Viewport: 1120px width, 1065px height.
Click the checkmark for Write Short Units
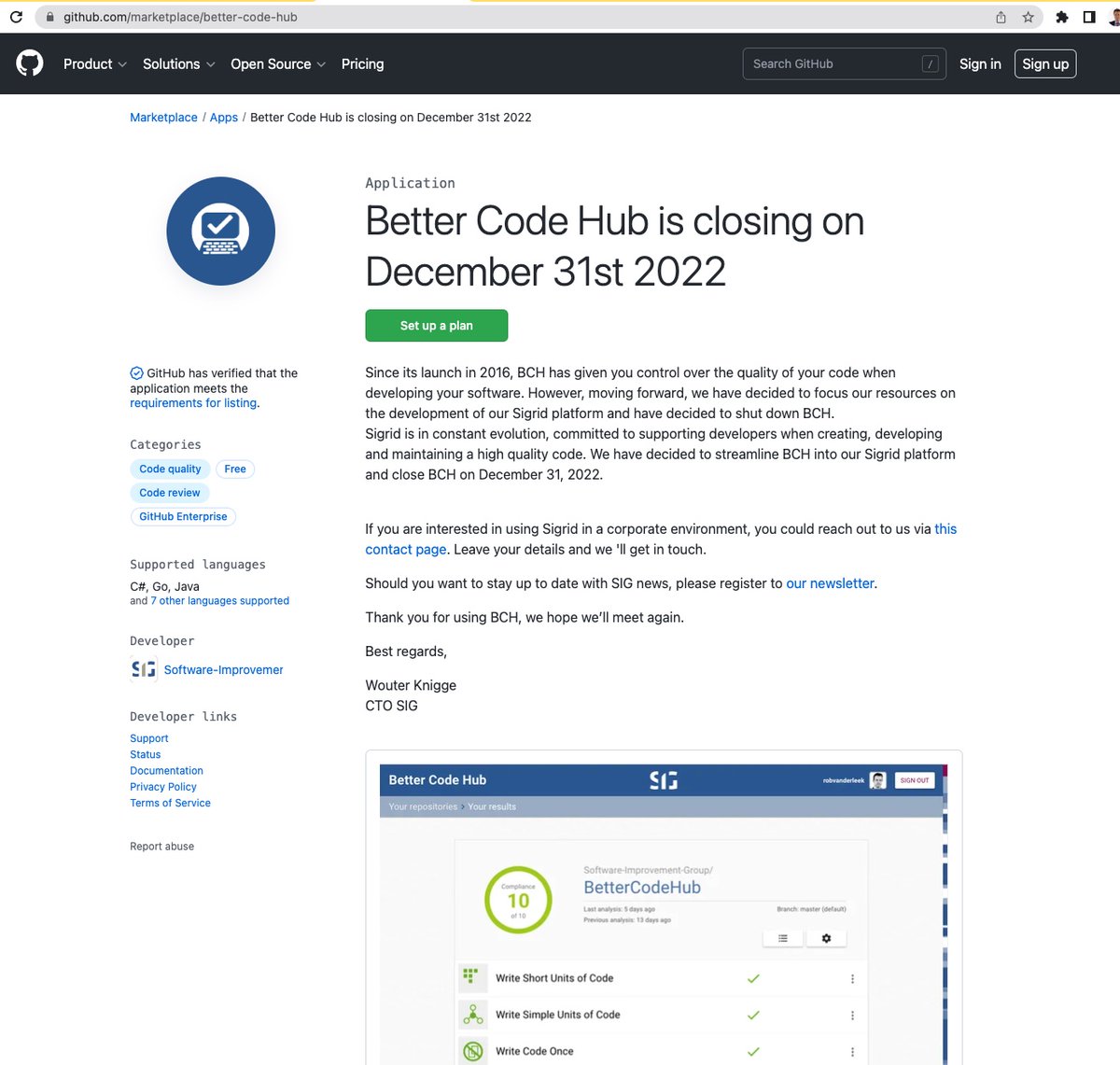pyautogui.click(x=753, y=978)
